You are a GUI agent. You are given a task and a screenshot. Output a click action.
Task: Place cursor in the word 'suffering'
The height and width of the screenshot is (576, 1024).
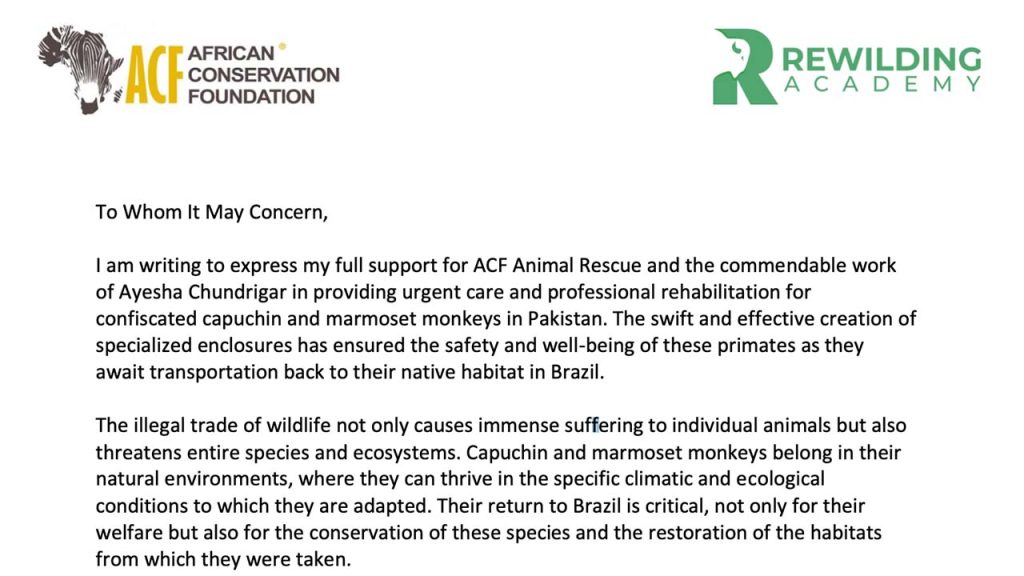click(x=596, y=425)
